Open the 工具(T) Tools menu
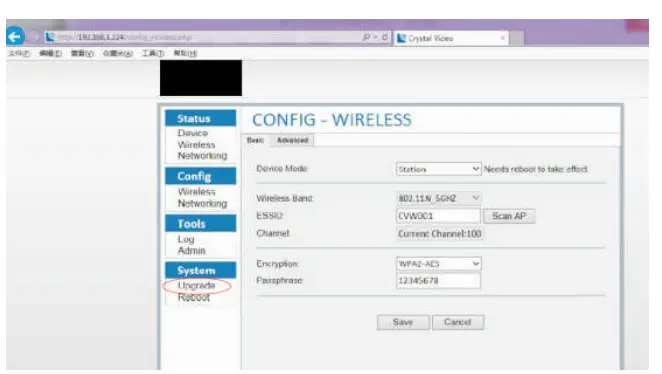The image size is (662, 374). point(153,54)
